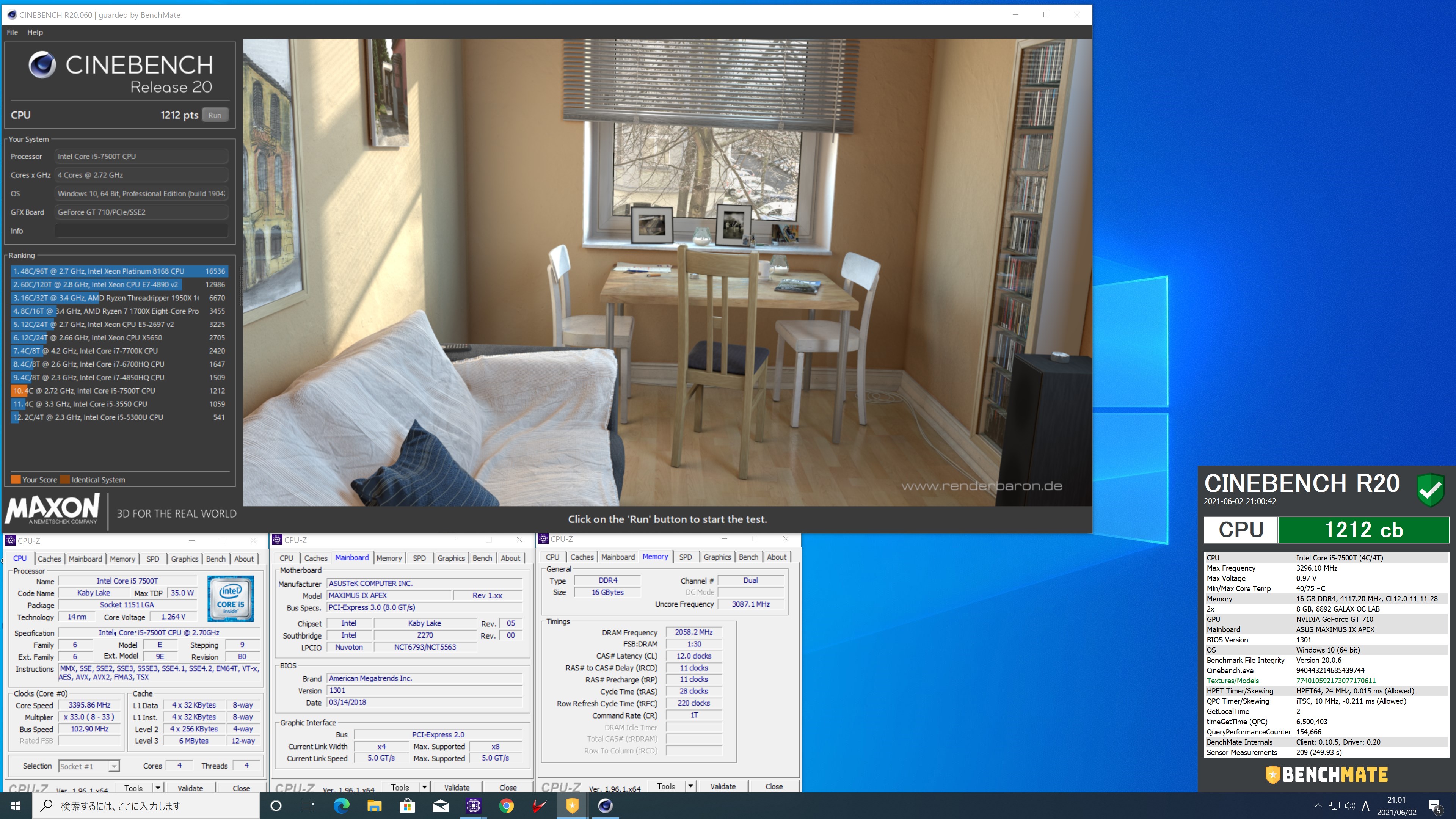Switch to CPU tab in Mainboard CPU-Z window
This screenshot has width=1456, height=819.
286,558
